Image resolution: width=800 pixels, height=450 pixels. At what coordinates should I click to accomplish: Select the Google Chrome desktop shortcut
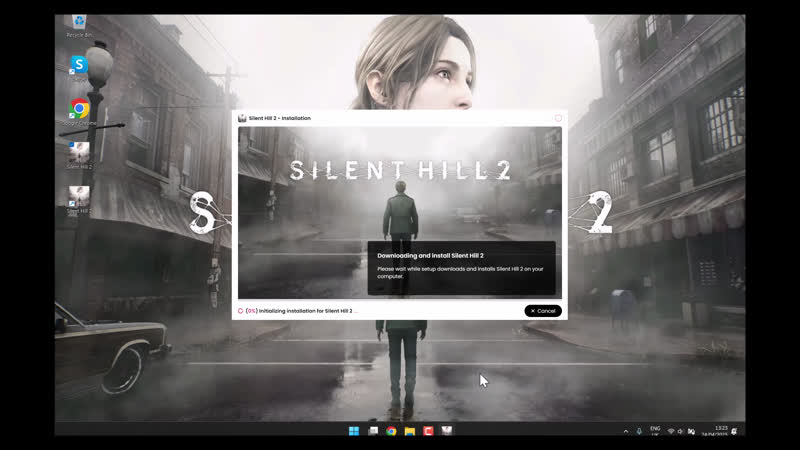pyautogui.click(x=79, y=112)
